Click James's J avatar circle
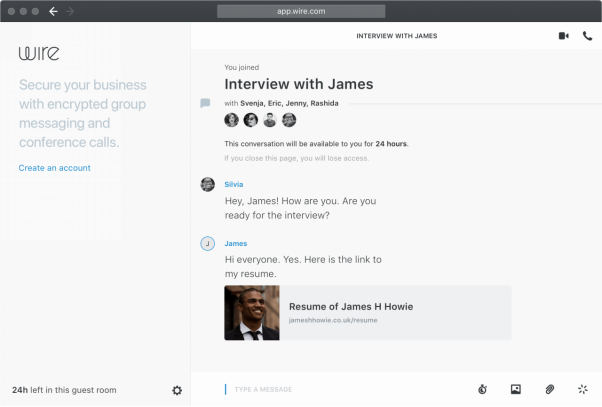The width and height of the screenshot is (602, 407). click(208, 243)
